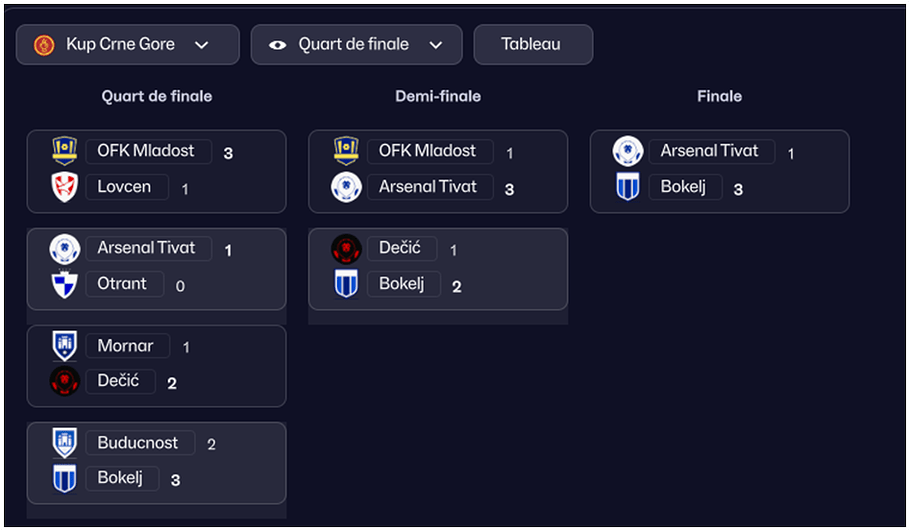Click the Lovcen team name
Image resolution: width=910 pixels, height=531 pixels.
click(126, 187)
